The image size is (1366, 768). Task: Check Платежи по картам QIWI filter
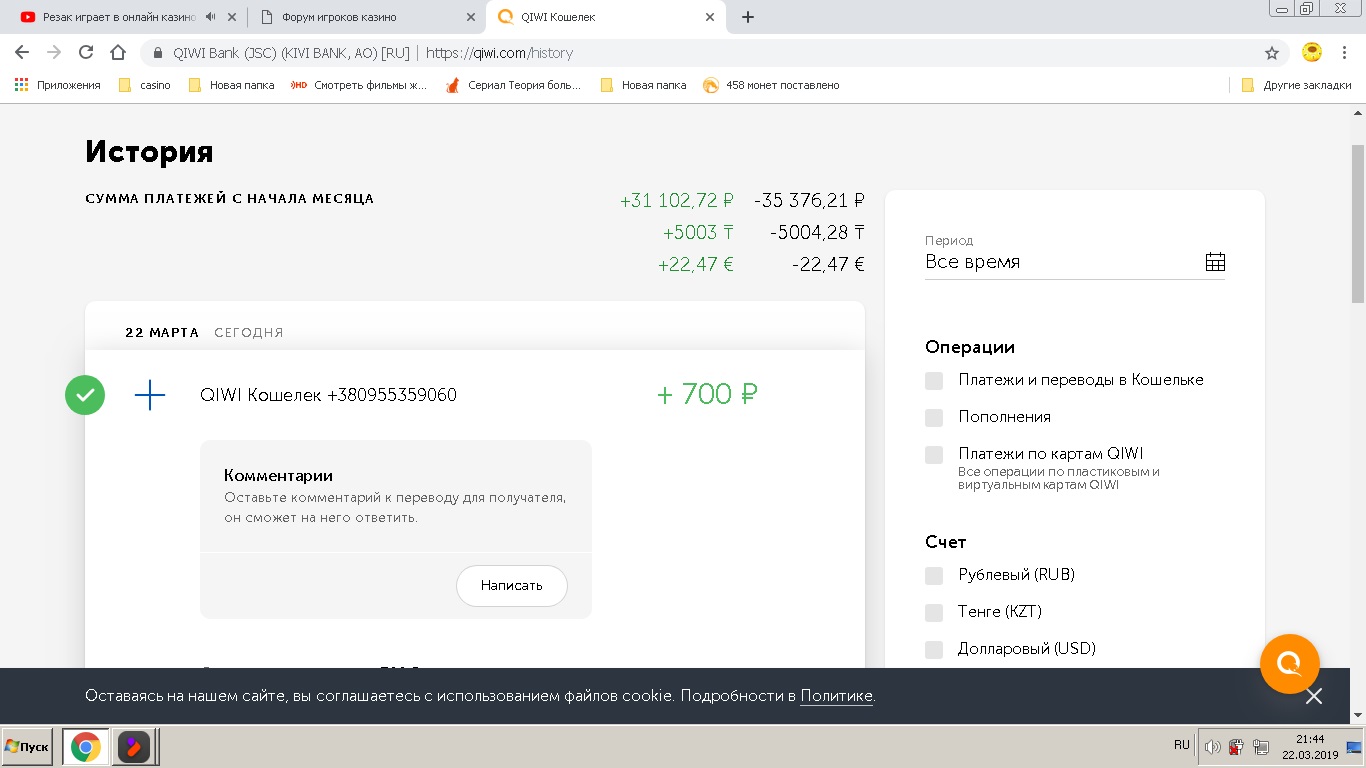pyautogui.click(x=934, y=454)
